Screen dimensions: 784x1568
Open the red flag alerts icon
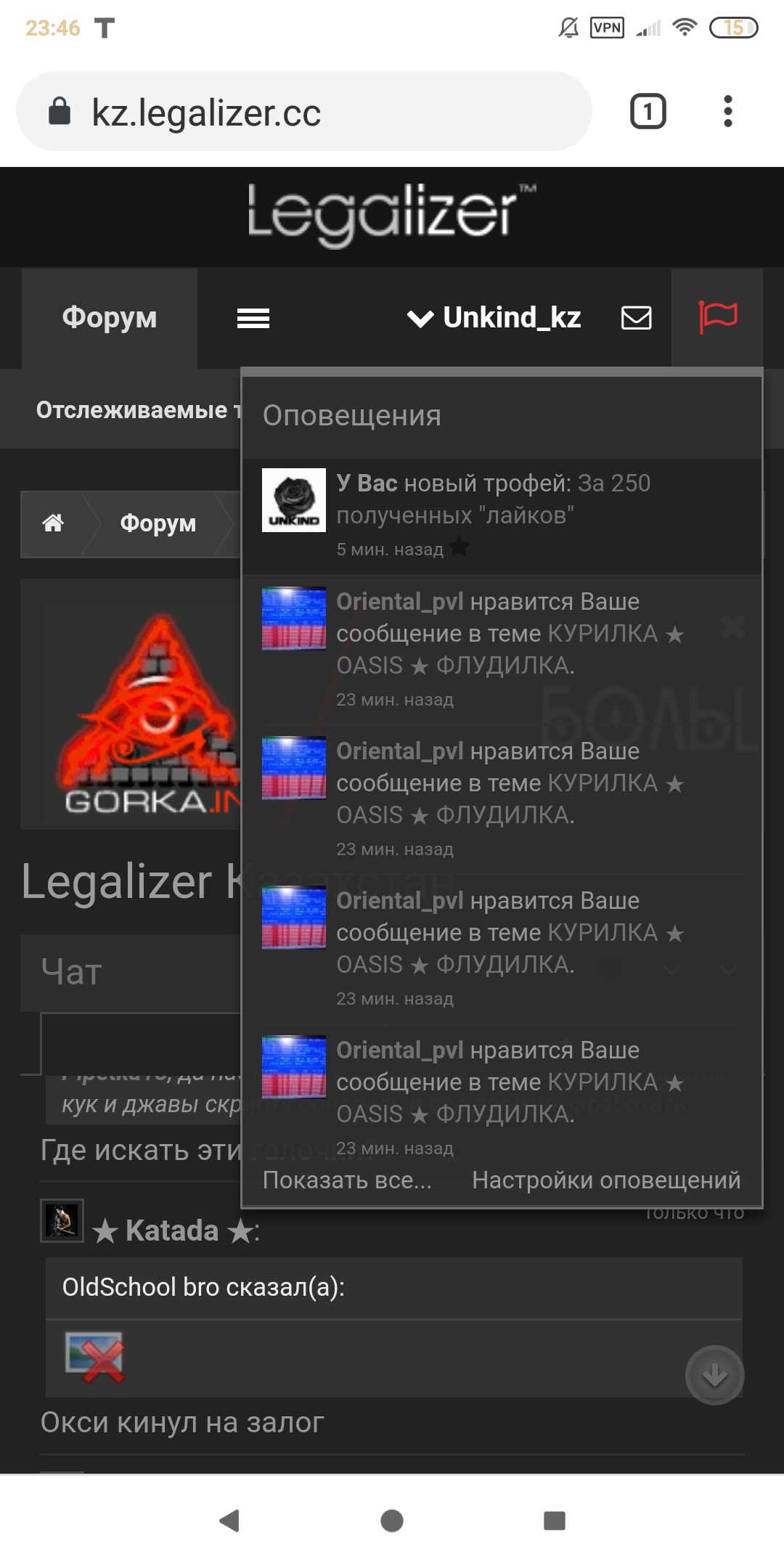[x=717, y=317]
